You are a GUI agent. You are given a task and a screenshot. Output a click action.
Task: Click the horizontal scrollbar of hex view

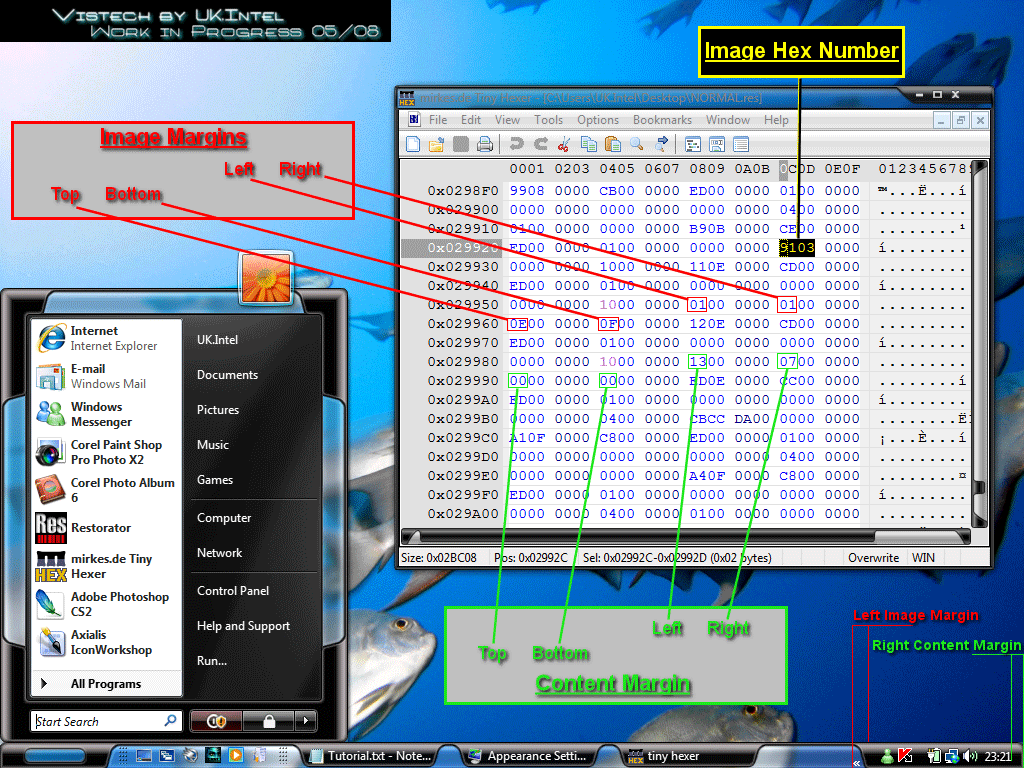tap(684, 537)
